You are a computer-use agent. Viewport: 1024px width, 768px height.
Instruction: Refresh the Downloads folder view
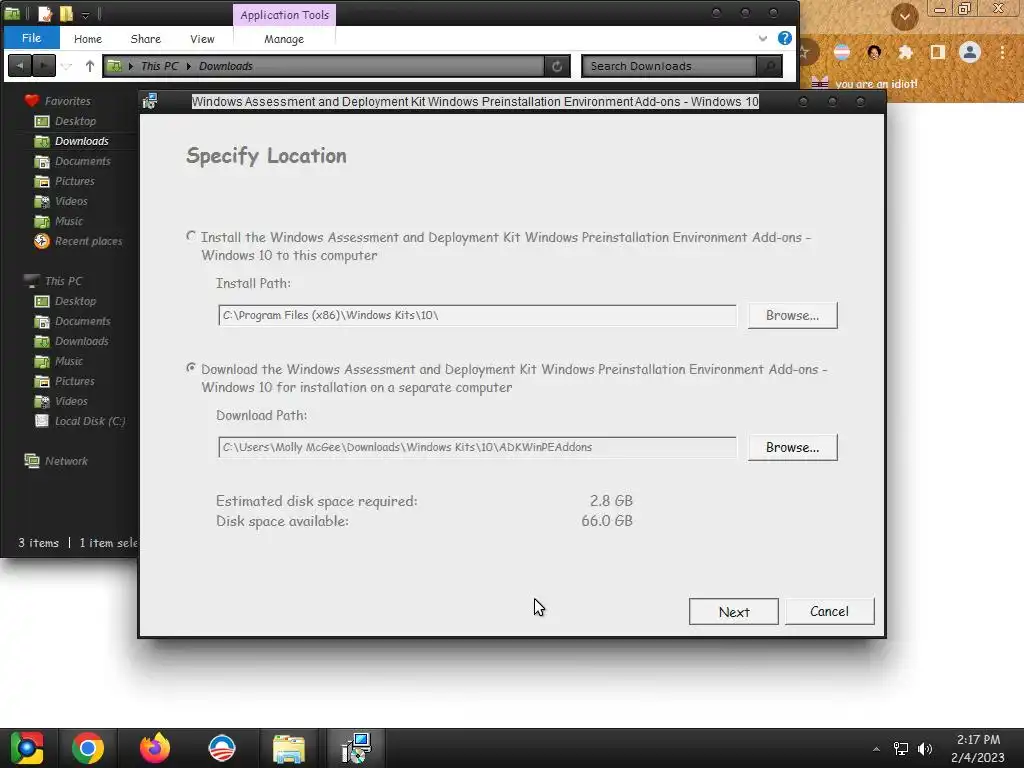(x=557, y=66)
